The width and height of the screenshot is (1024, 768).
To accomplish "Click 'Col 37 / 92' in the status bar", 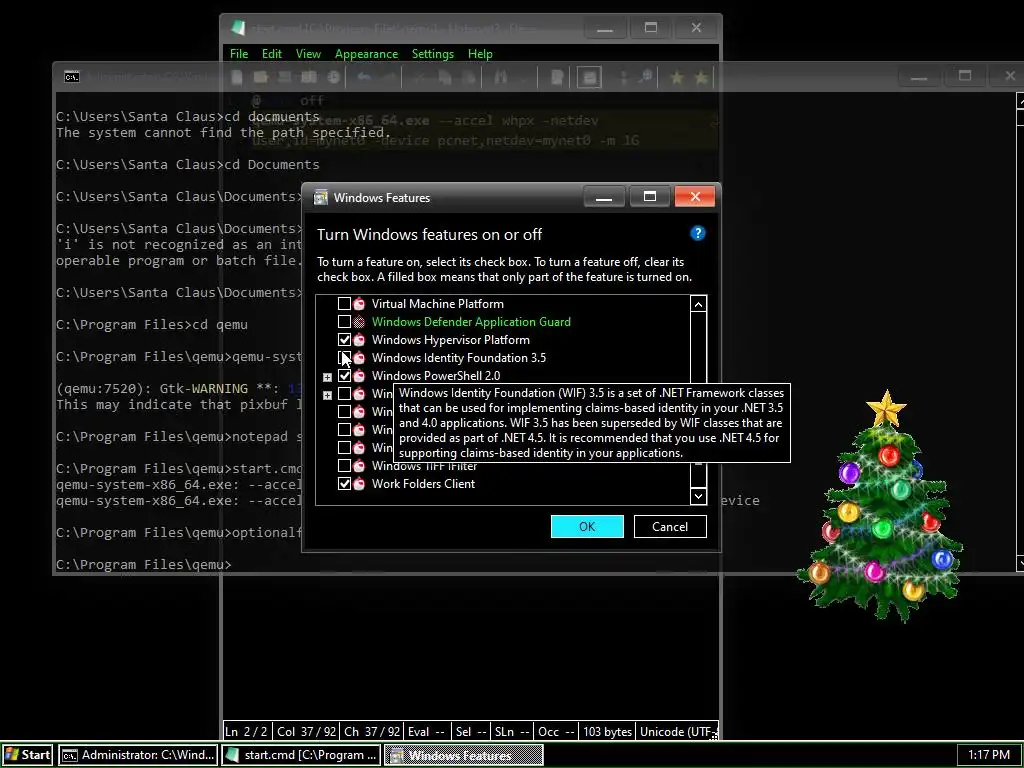I will click(x=306, y=731).
